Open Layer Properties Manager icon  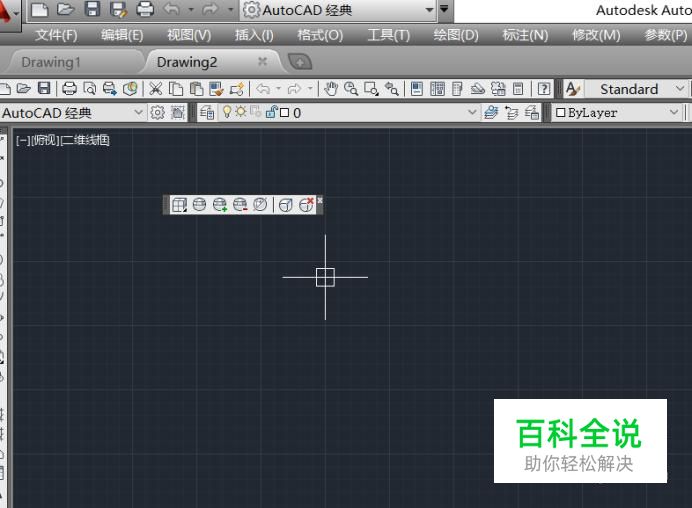click(207, 113)
